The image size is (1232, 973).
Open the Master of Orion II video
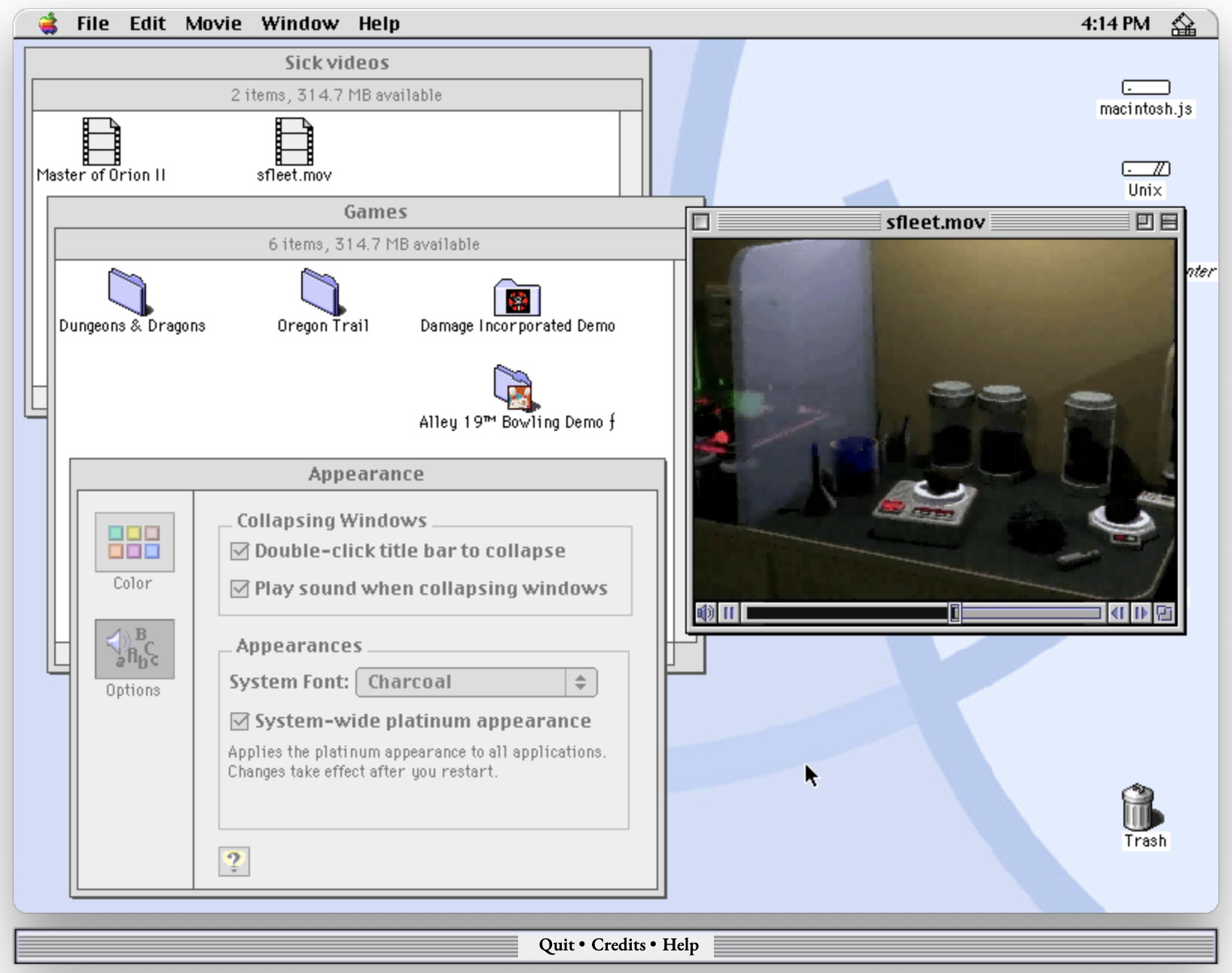[x=101, y=143]
